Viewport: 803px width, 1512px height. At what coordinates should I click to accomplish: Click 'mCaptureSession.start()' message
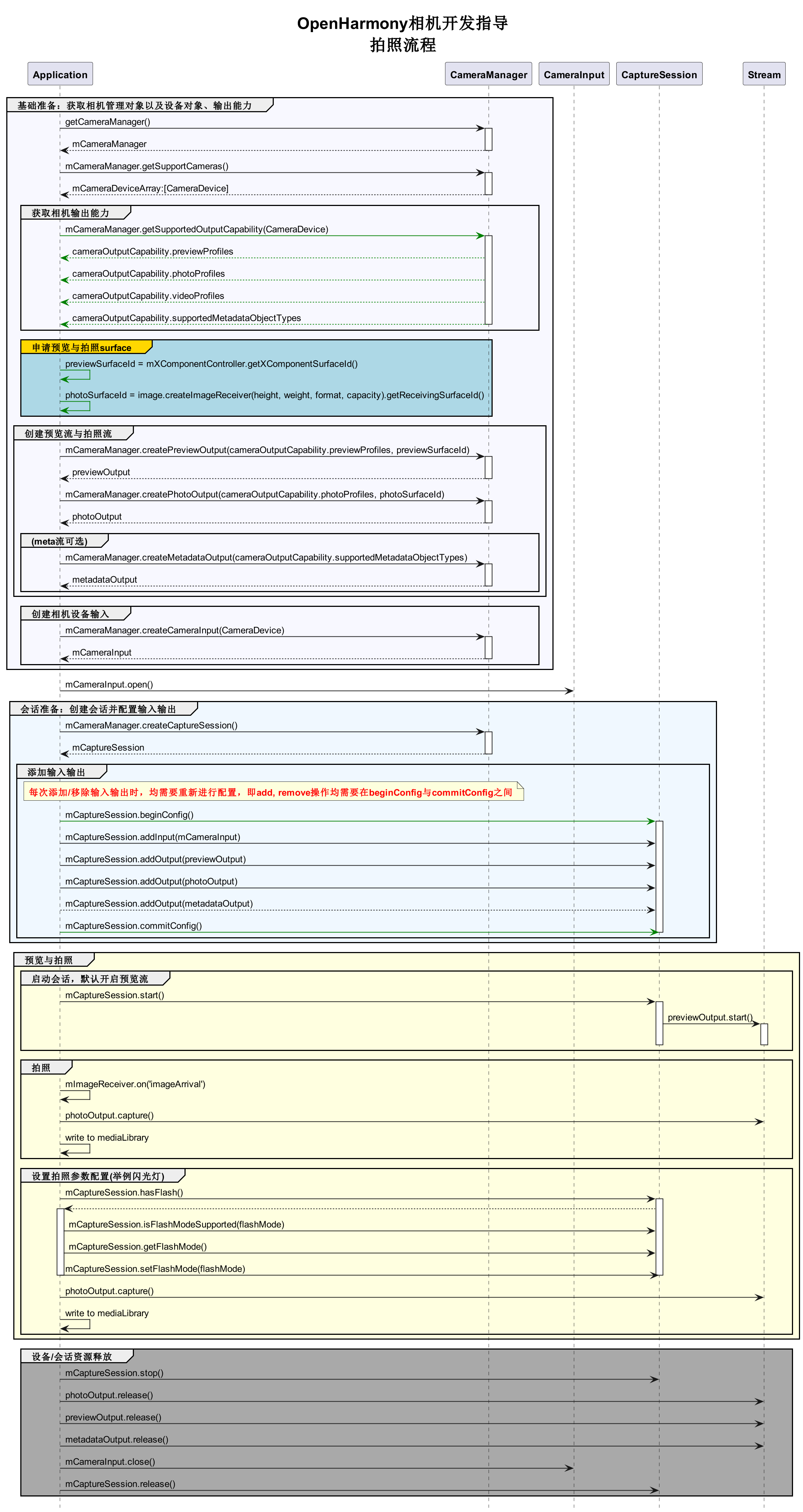(x=114, y=996)
